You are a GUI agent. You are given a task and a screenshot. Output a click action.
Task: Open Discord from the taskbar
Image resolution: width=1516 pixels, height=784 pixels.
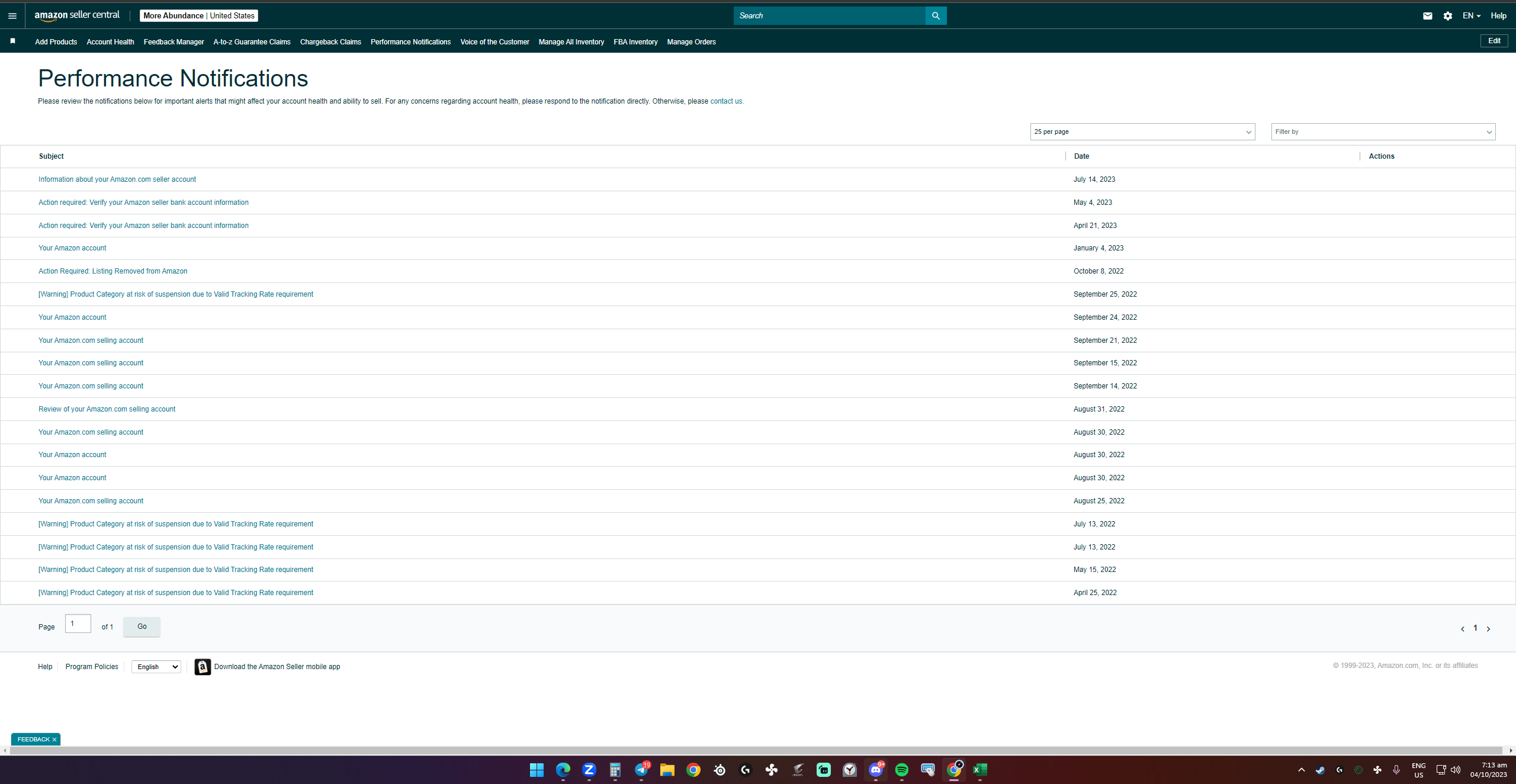pos(876,770)
